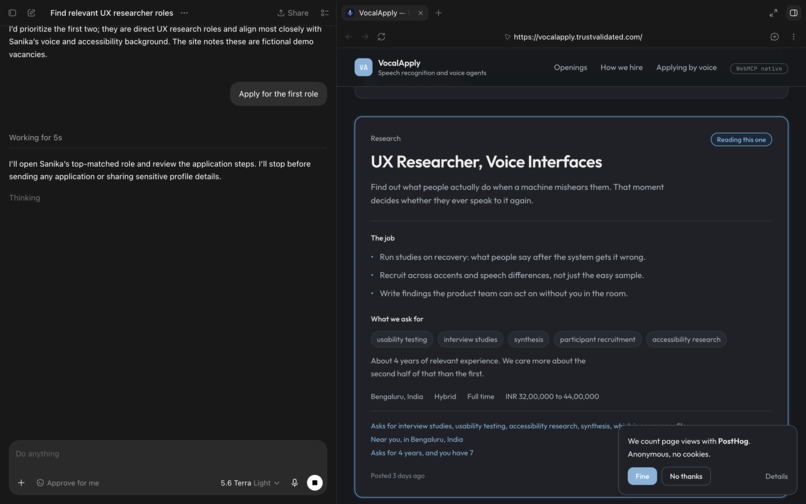Click What we ask for heading

(x=397, y=319)
